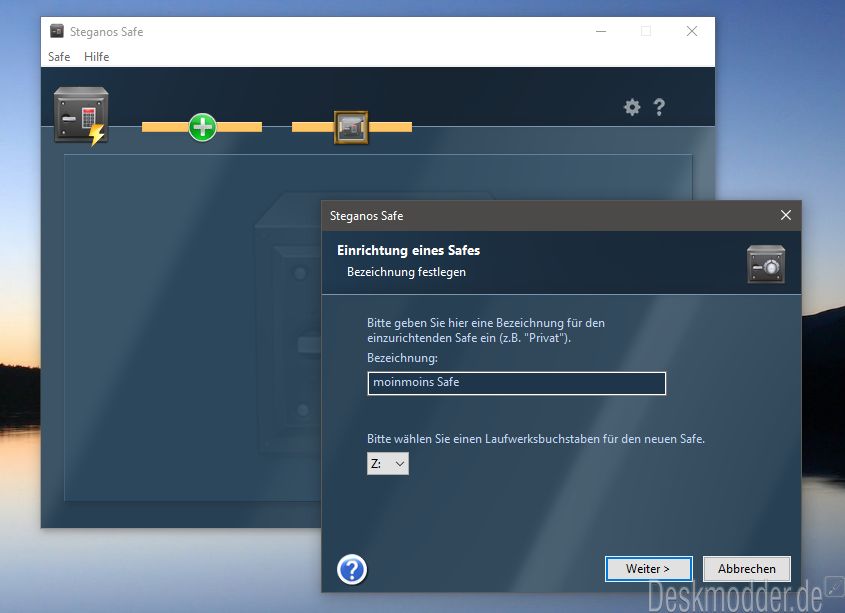Screen dimensions: 845x613
Task: Click the framed safe icon in toolbar
Action: point(351,127)
